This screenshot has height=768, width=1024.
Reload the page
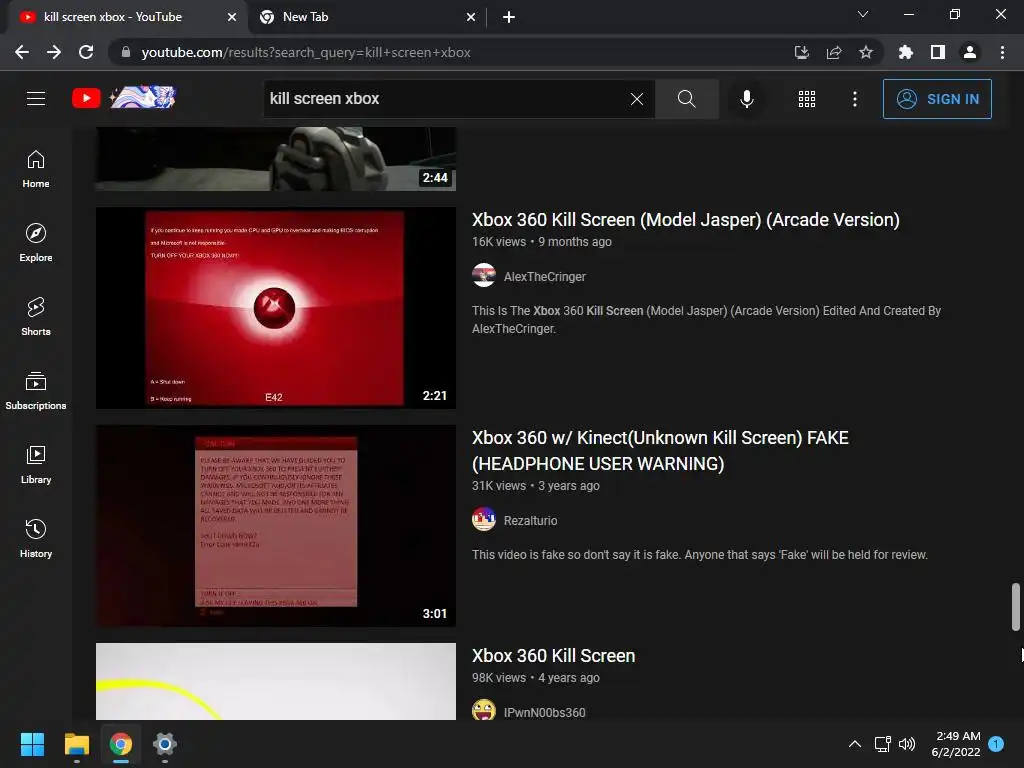tap(86, 52)
